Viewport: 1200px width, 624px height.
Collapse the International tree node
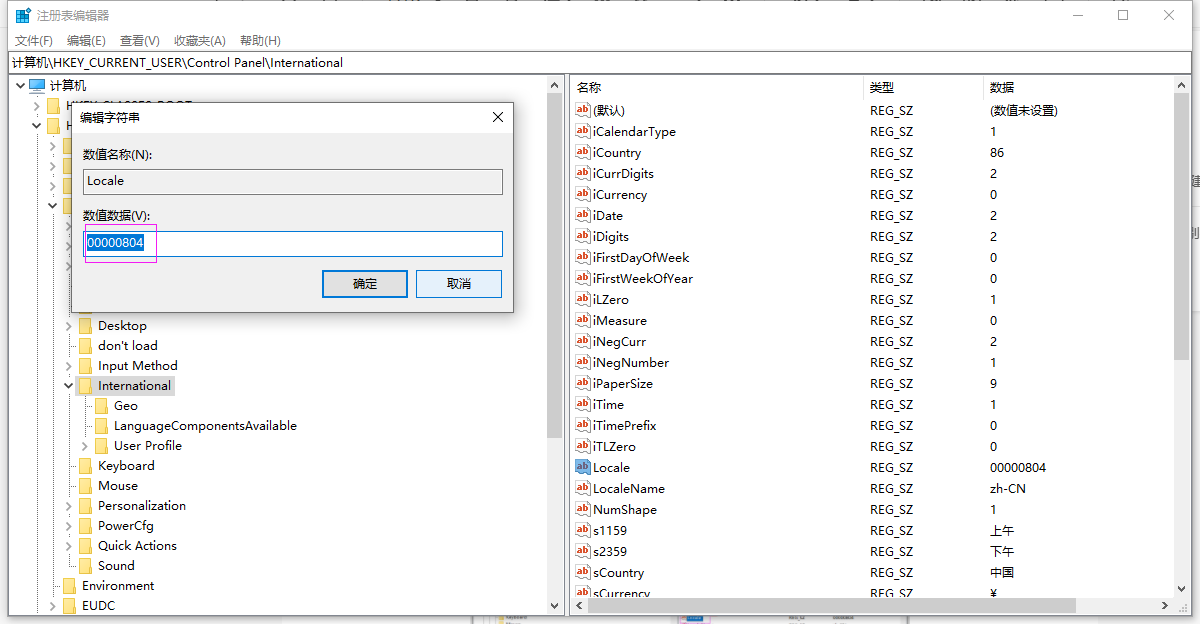pyautogui.click(x=68, y=385)
